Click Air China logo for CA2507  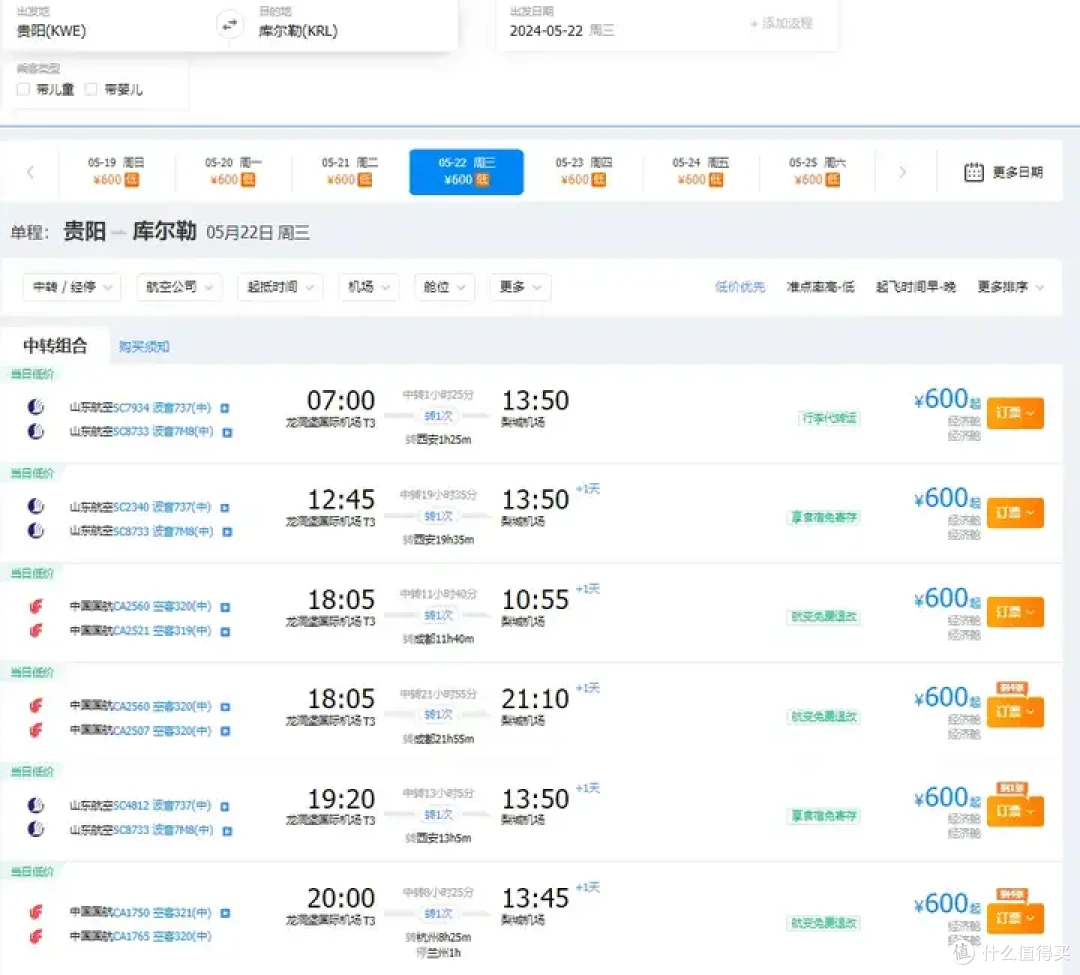click(36, 729)
